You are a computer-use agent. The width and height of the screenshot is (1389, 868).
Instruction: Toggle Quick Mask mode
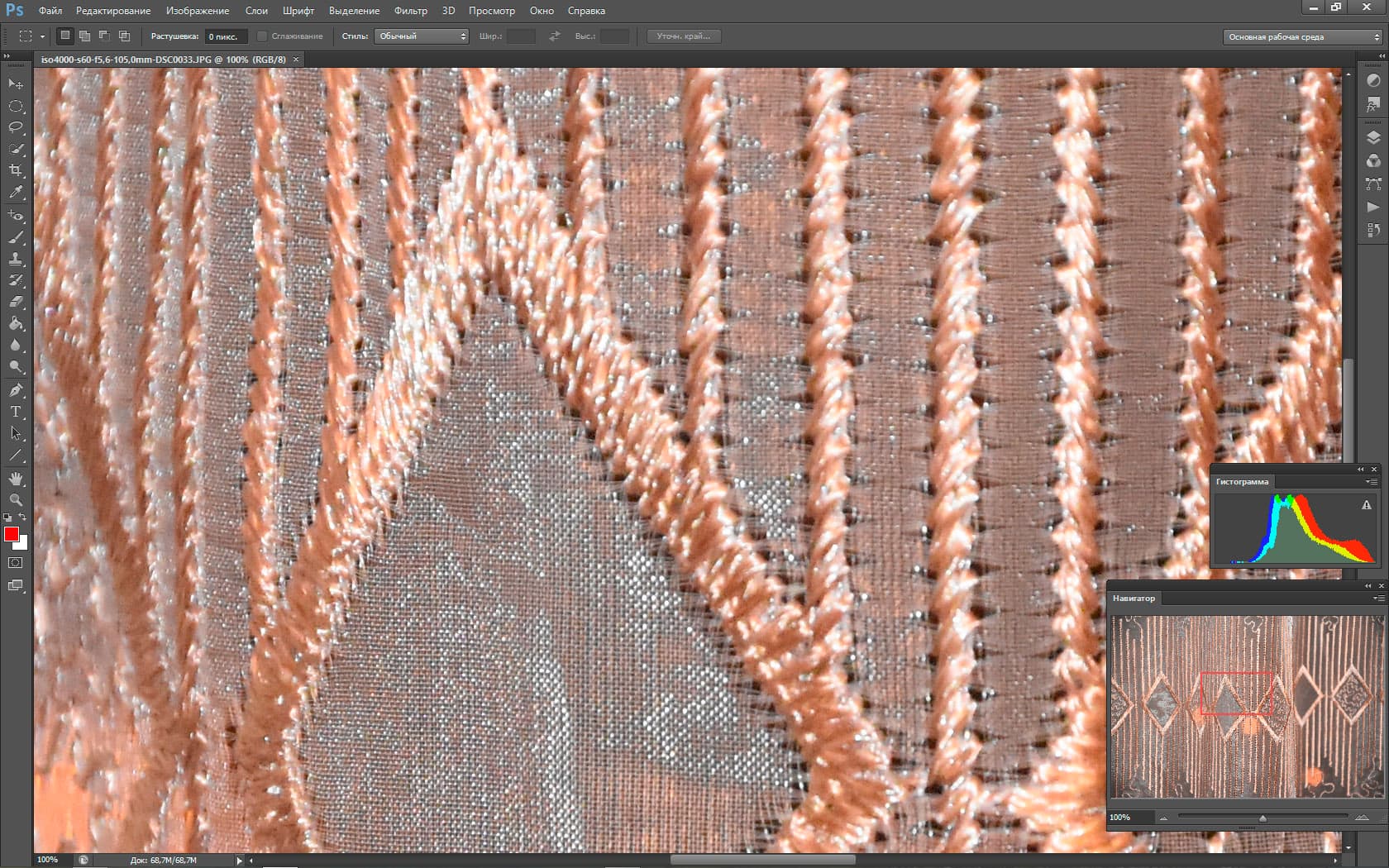tap(16, 563)
